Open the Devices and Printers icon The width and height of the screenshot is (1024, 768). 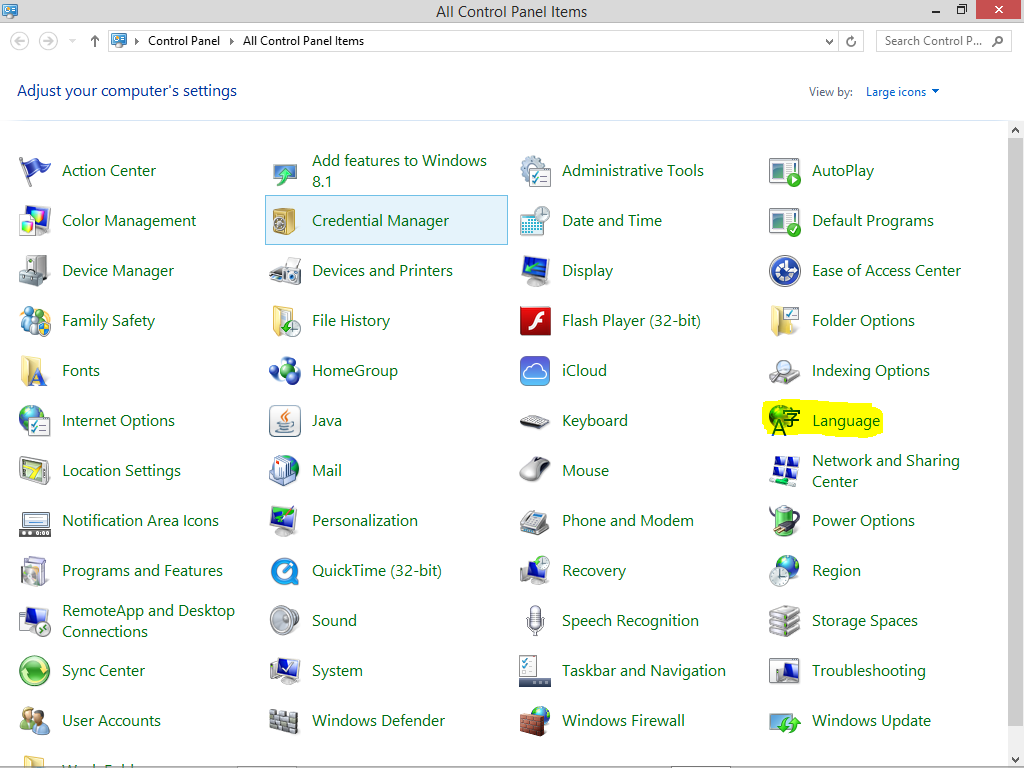click(285, 271)
